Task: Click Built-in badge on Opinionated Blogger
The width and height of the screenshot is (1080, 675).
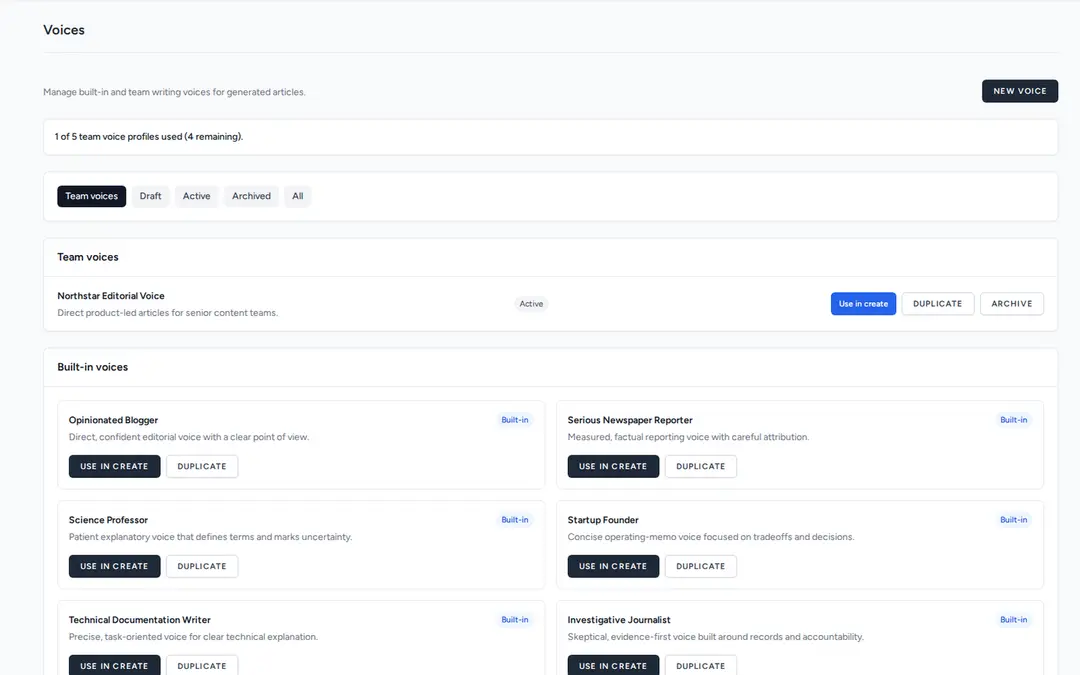Action: click(x=515, y=420)
